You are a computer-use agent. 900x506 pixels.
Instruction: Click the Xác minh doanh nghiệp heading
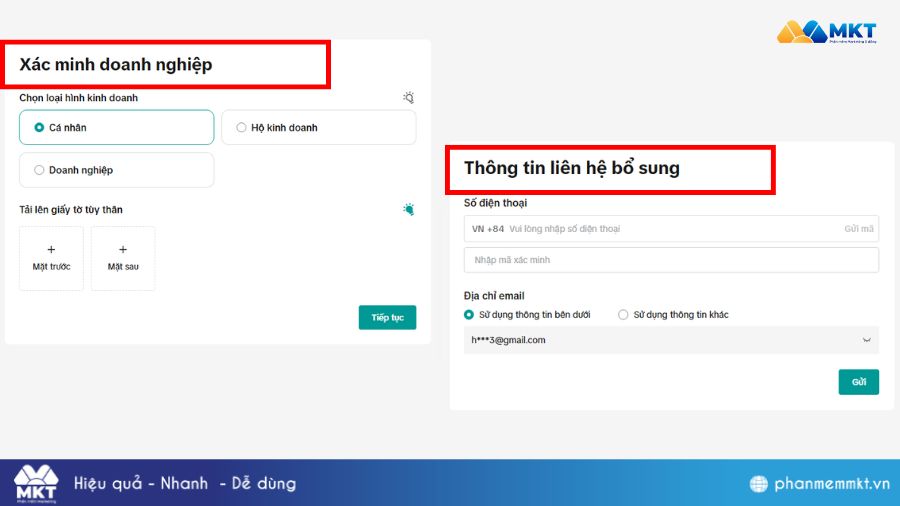[116, 64]
